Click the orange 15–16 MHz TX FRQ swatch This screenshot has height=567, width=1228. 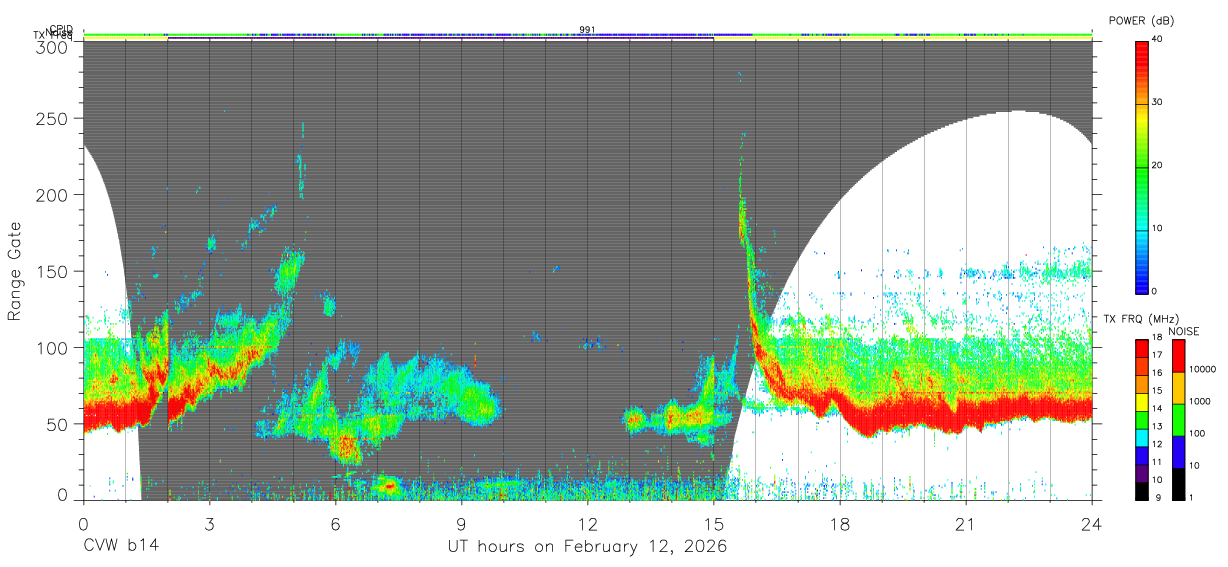tap(1141, 384)
